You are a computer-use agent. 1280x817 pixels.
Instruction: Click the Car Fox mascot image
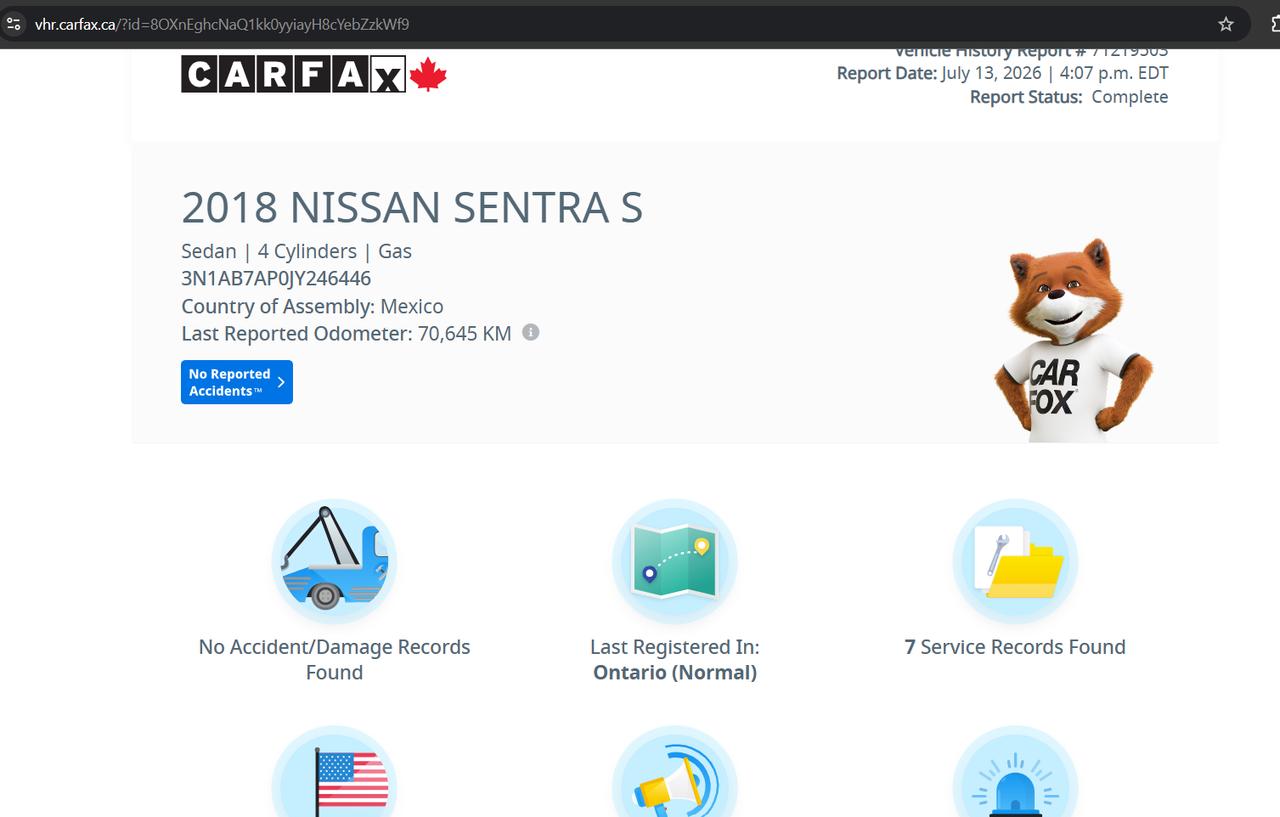1073,340
